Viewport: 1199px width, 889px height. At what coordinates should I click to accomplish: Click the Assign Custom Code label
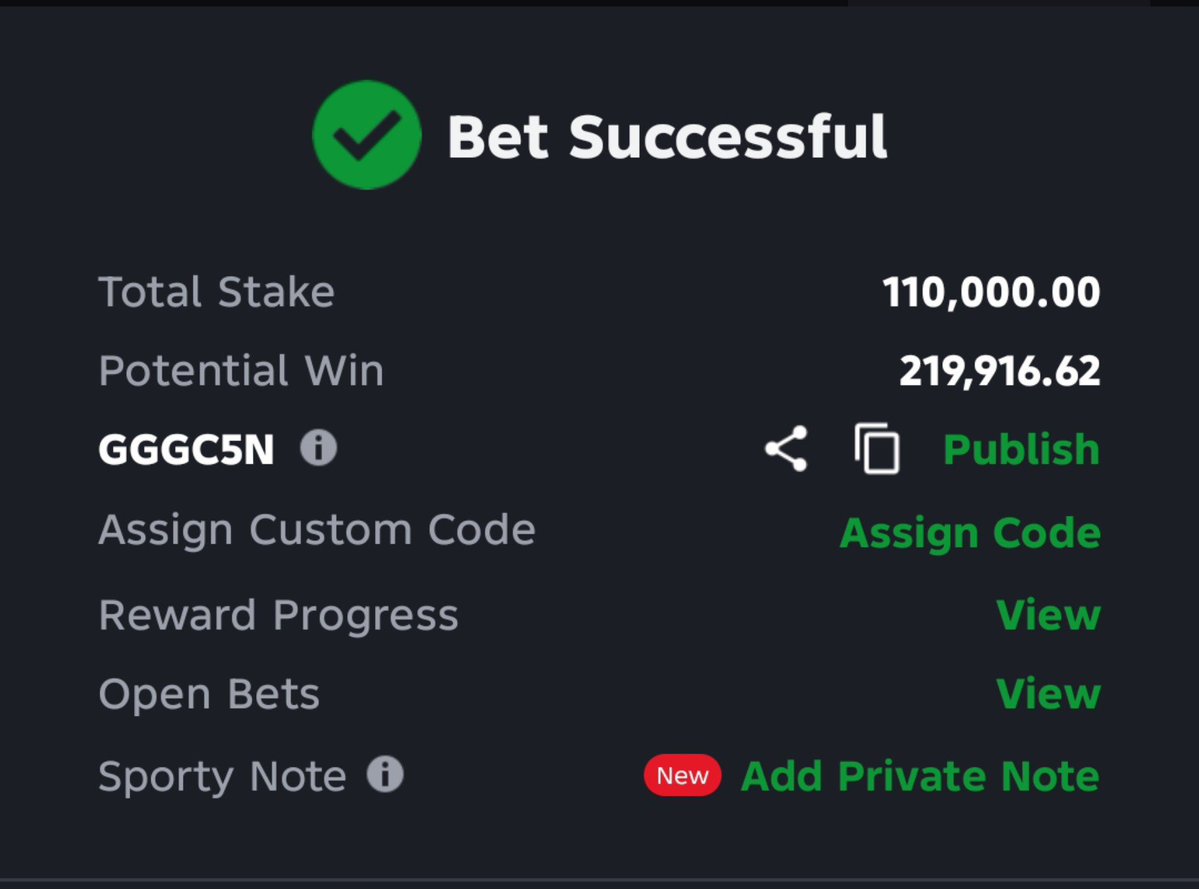(x=317, y=530)
